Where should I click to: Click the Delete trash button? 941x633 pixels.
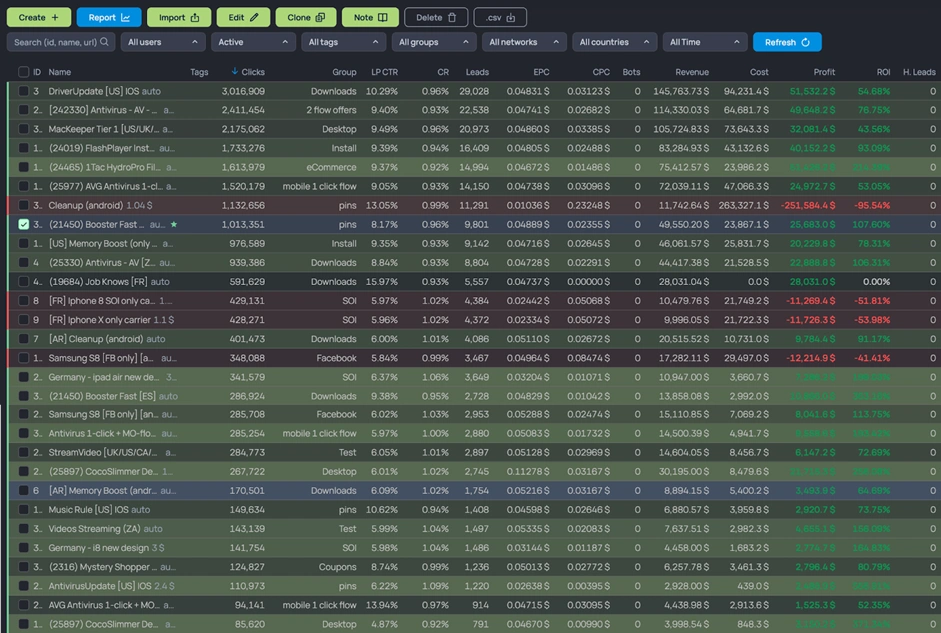pos(436,17)
